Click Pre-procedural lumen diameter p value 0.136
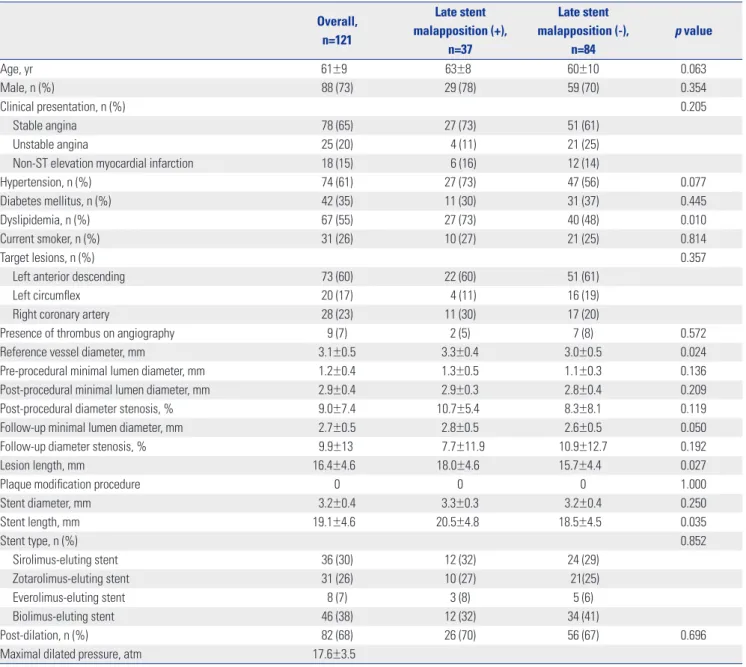The height and width of the screenshot is (667, 746). click(x=693, y=371)
